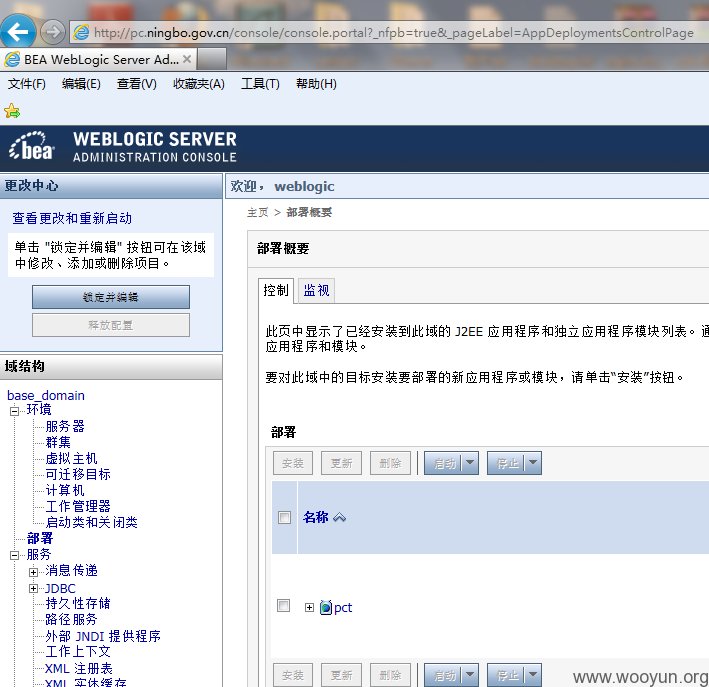Image resolution: width=709 pixels, height=687 pixels.
Task: Open the pct deployment link
Action: pos(343,607)
